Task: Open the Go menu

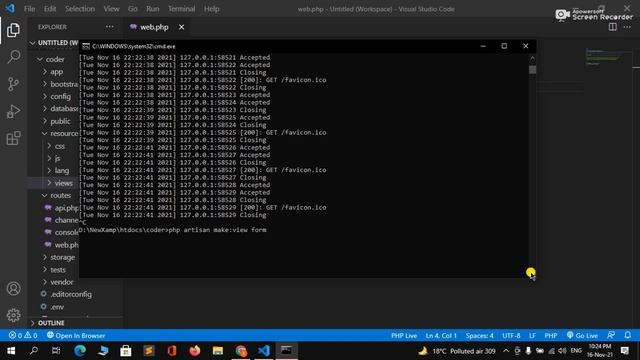Action: [133, 9]
